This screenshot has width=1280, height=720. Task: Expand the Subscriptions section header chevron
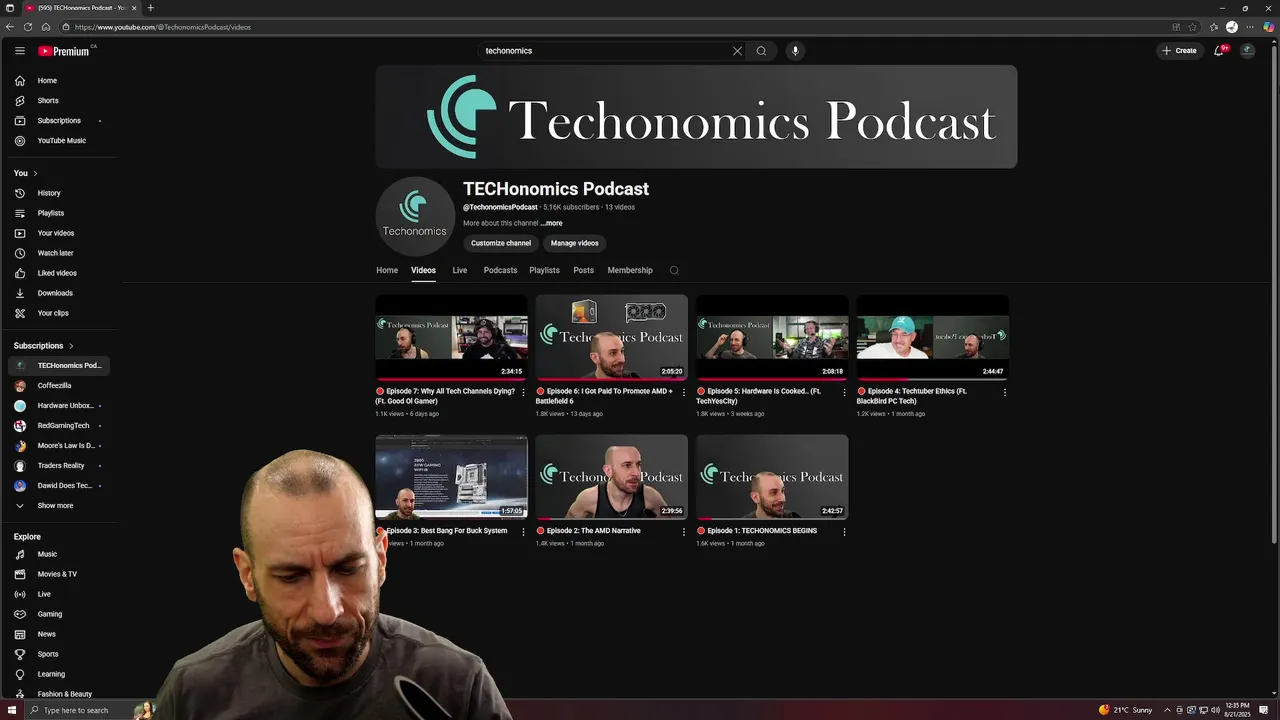(71, 346)
